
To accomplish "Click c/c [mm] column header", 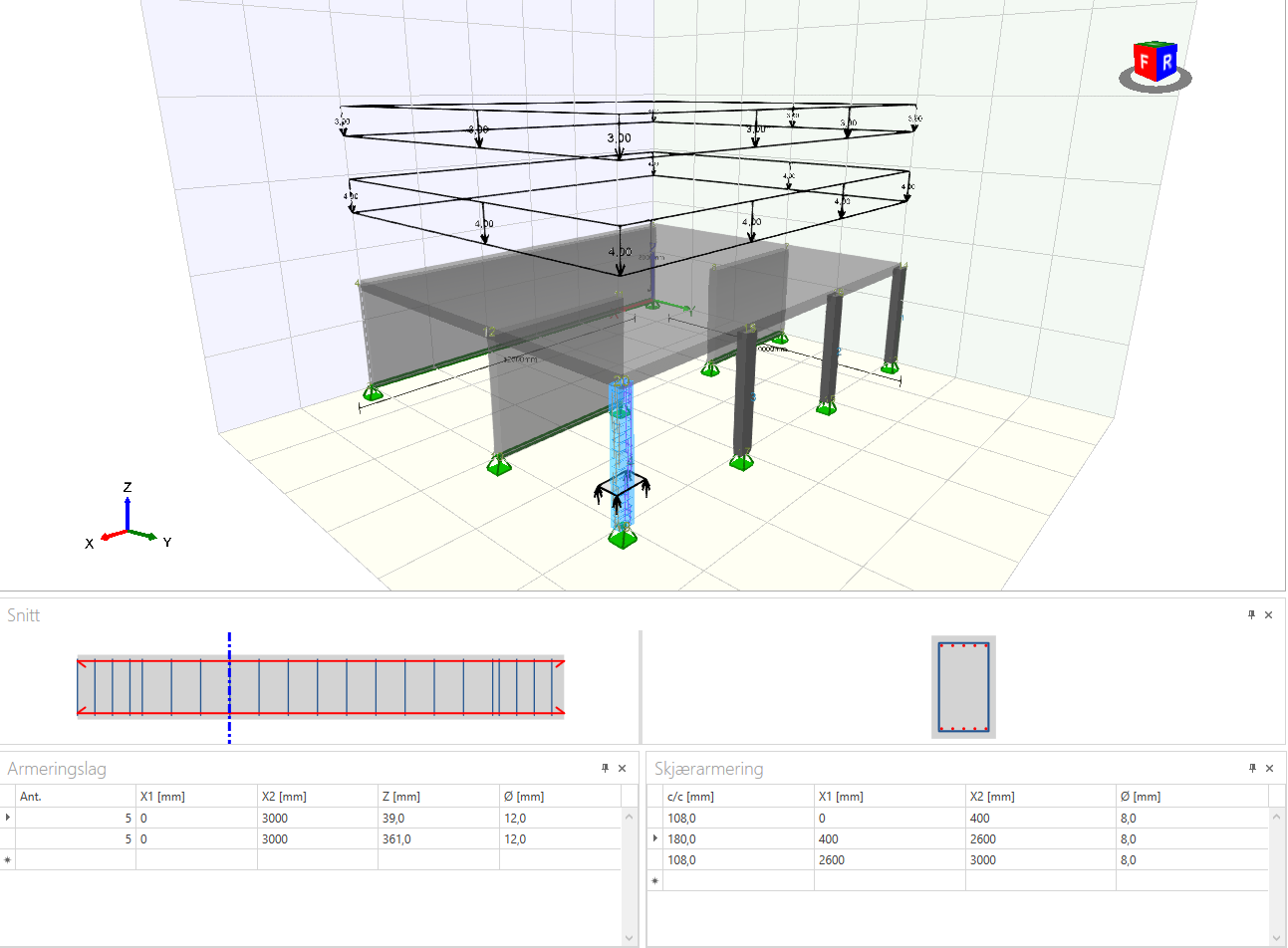I will 739,796.
